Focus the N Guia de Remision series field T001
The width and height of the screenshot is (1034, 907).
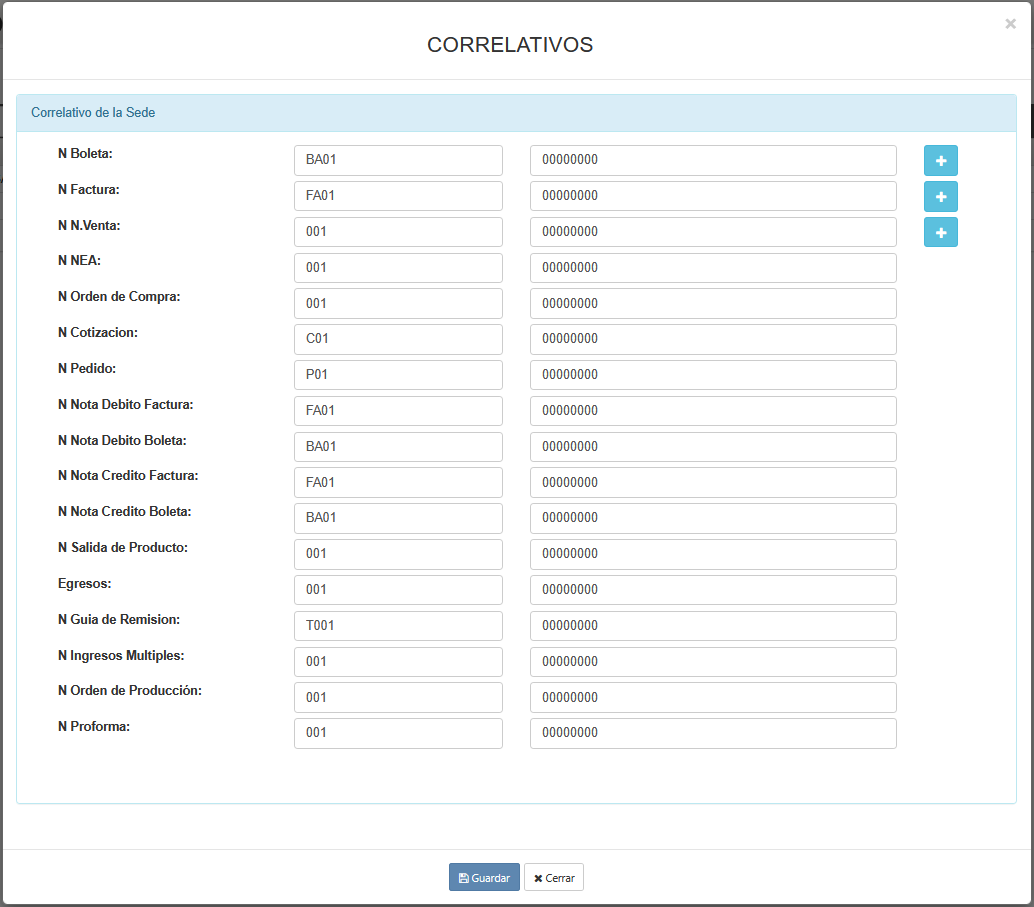(x=398, y=625)
